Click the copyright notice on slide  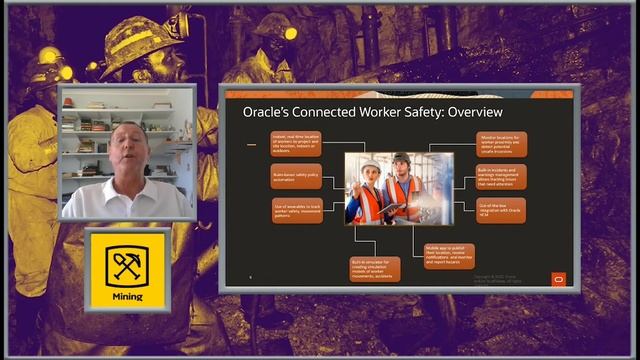coord(498,279)
